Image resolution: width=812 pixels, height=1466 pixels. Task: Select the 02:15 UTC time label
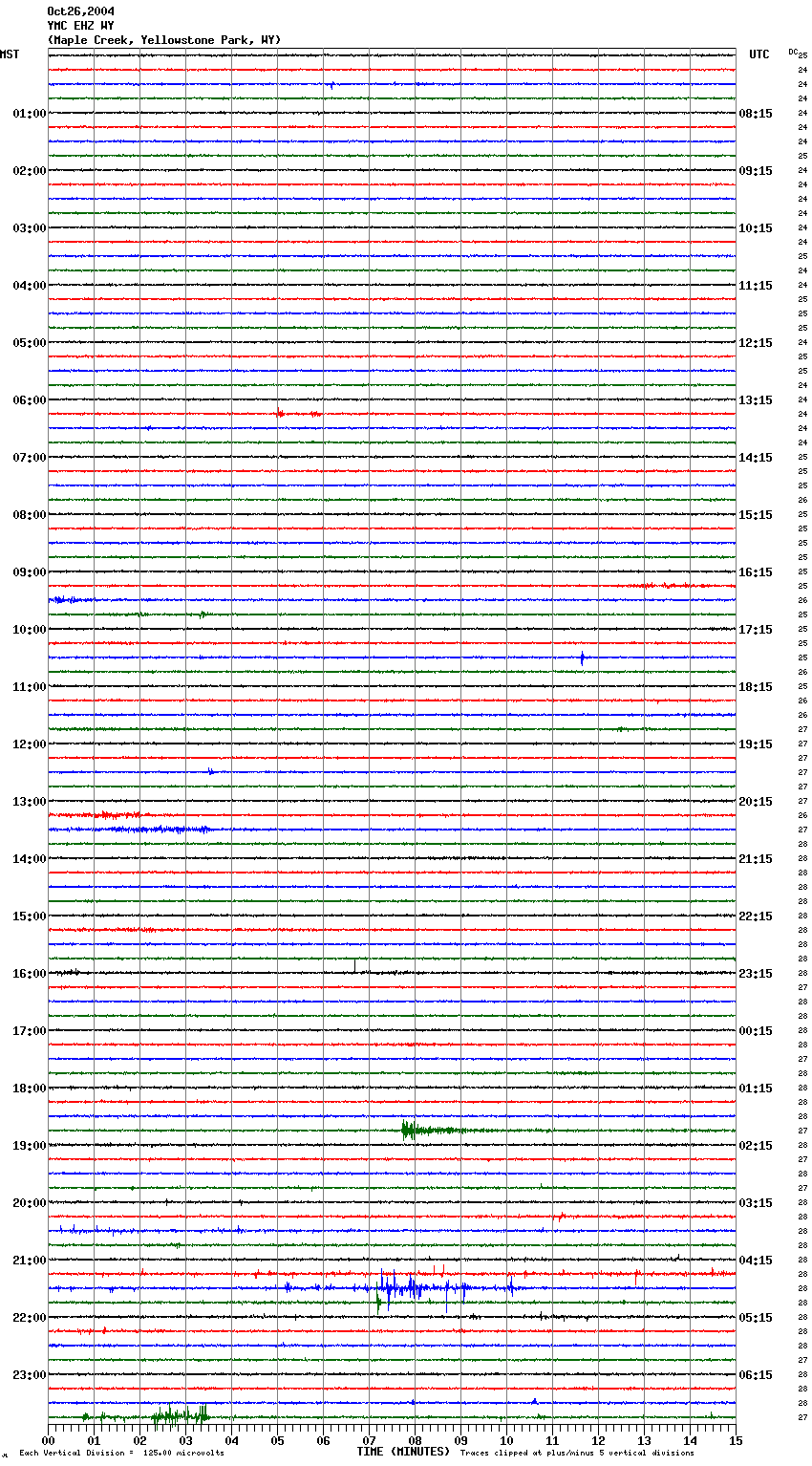(756, 1146)
